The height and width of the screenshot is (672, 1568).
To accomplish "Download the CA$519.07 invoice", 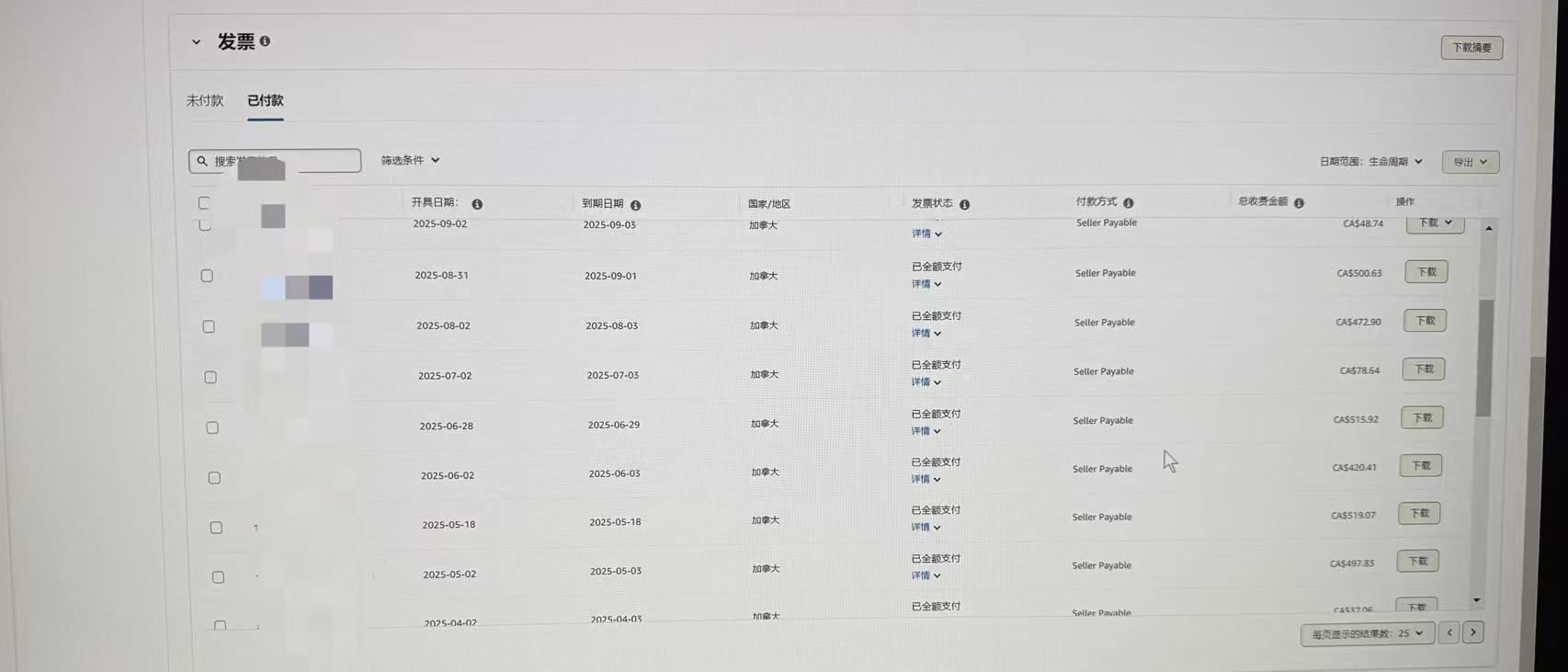I will [1419, 514].
